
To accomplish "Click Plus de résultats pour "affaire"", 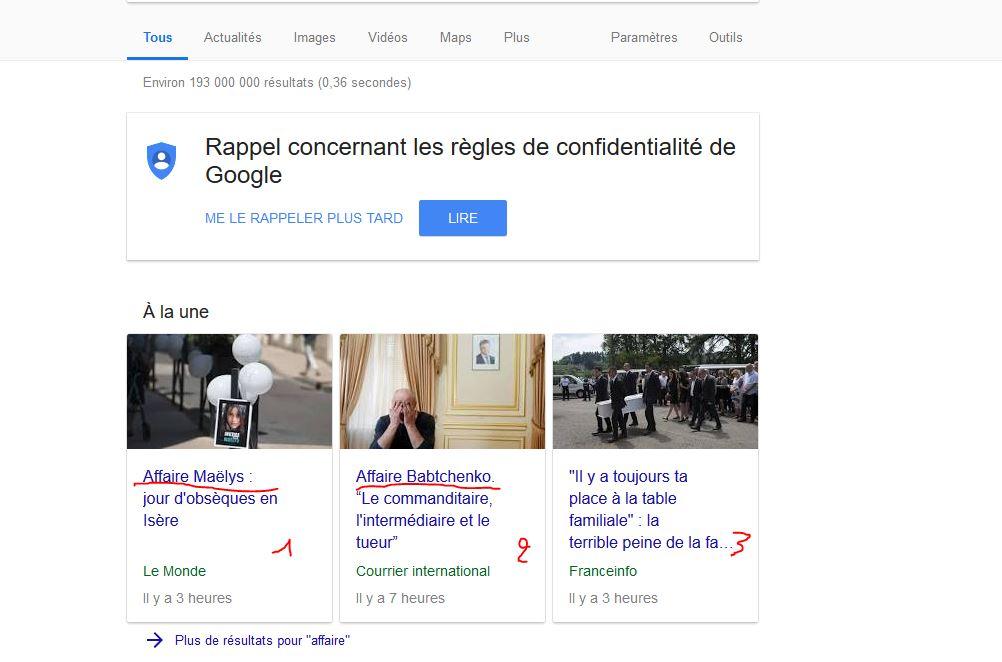I will click(x=262, y=640).
